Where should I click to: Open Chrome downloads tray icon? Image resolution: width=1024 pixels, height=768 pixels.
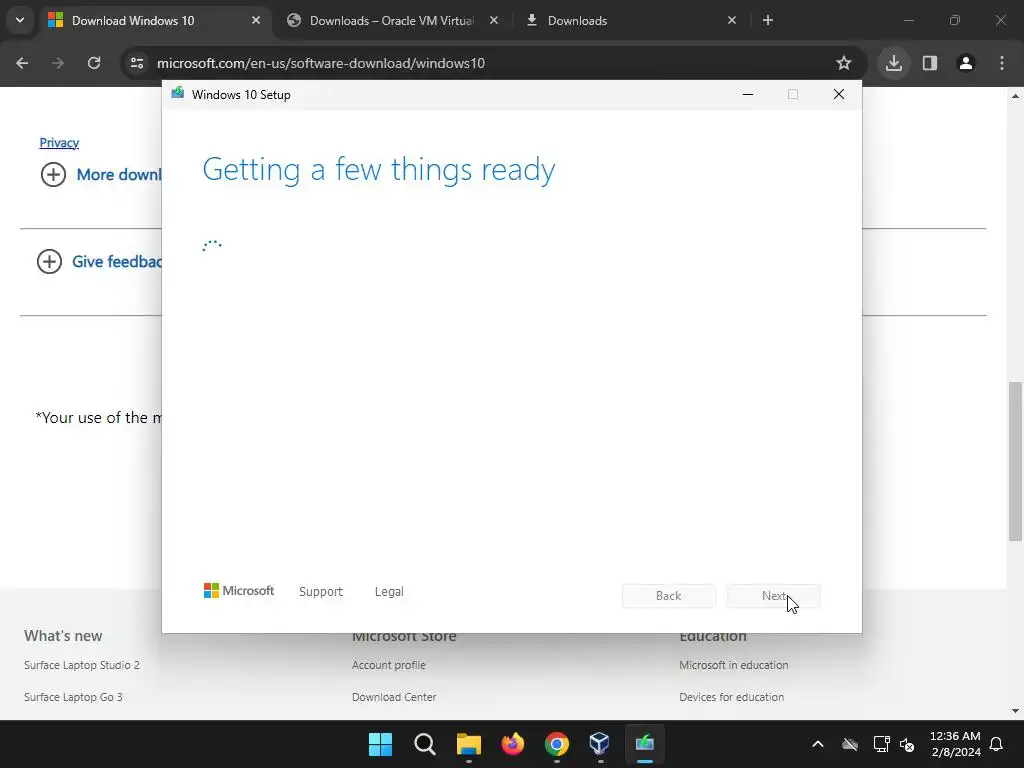894,63
